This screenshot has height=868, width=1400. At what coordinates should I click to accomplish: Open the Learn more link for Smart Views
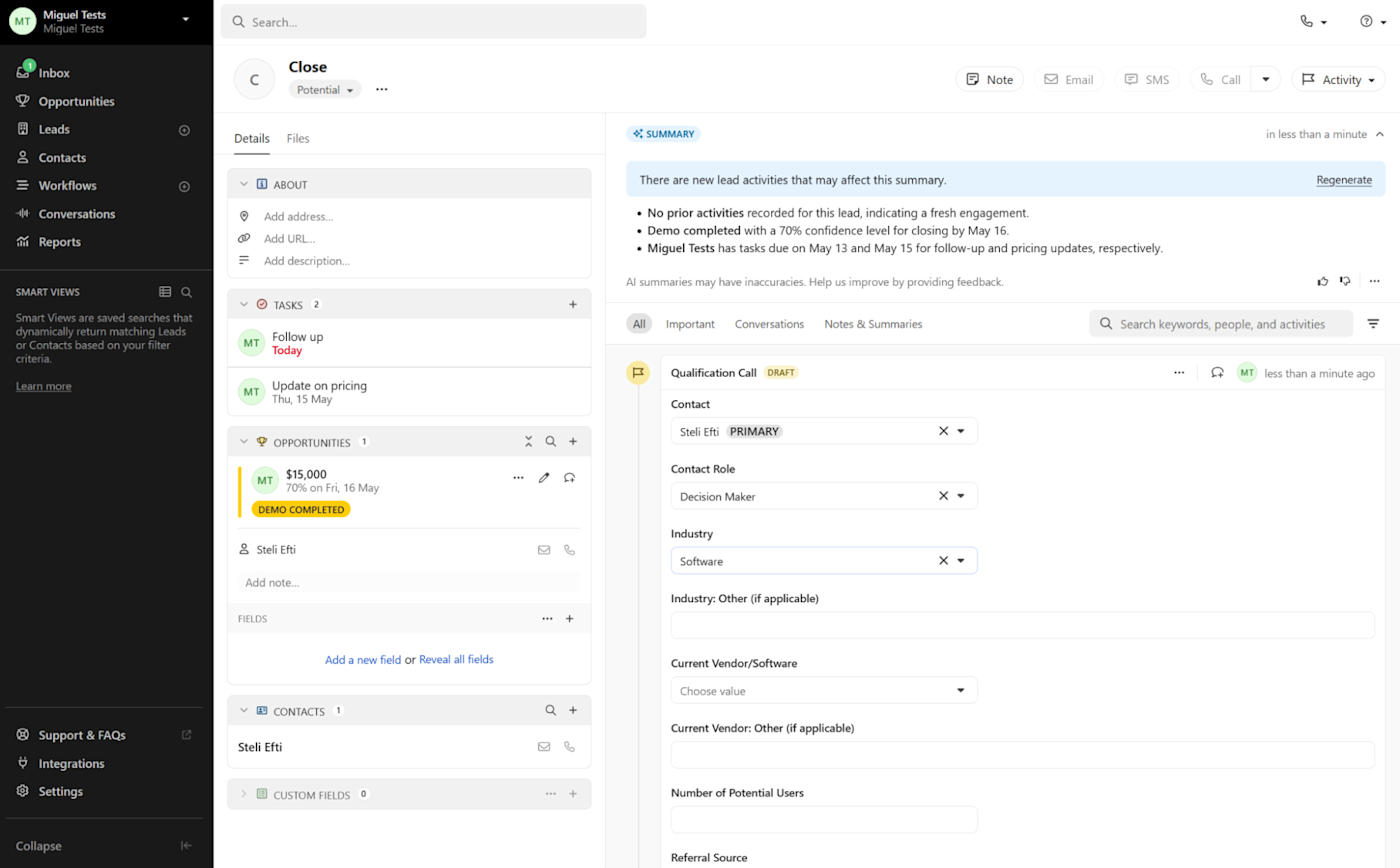43,387
